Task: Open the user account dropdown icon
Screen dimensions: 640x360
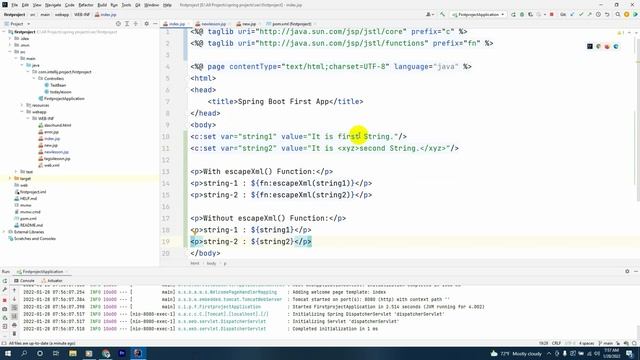Action: click(430, 15)
